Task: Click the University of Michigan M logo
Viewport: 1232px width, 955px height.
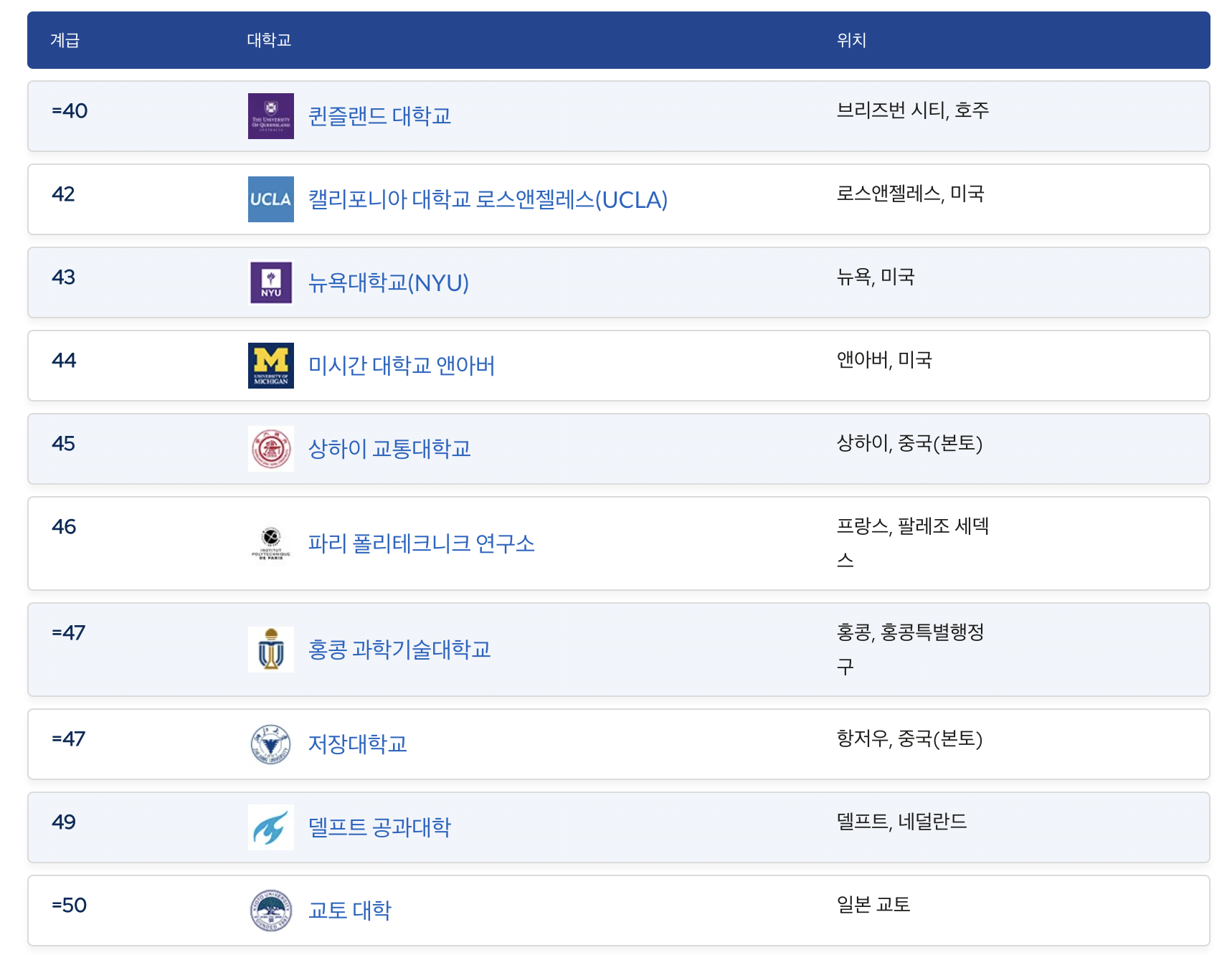Action: tap(270, 366)
